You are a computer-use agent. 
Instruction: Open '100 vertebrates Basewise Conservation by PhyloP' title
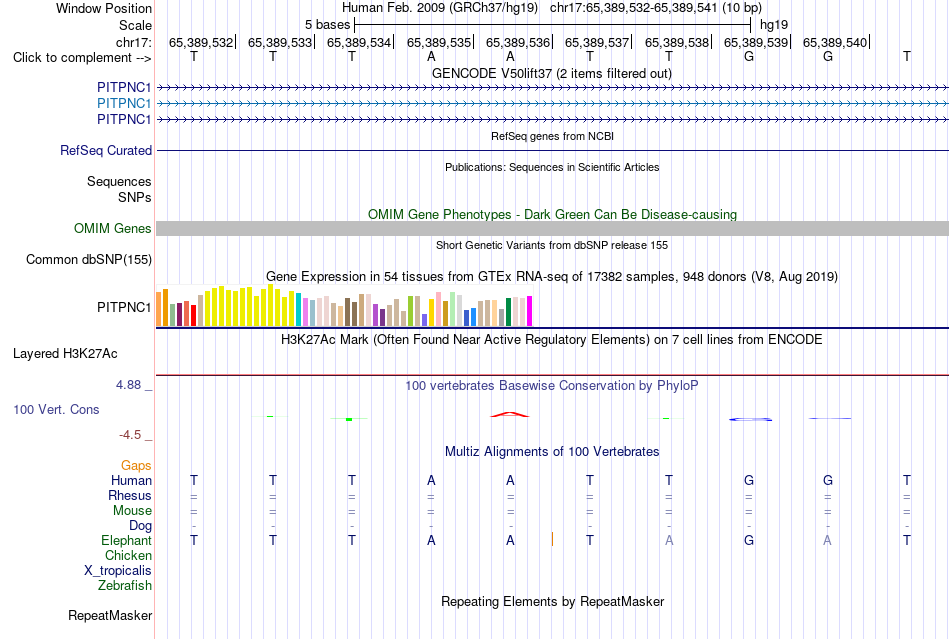[552, 386]
